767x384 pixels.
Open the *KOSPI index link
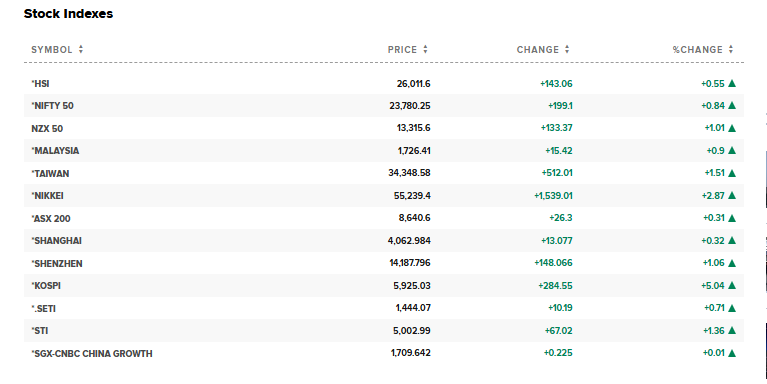[x=46, y=286]
